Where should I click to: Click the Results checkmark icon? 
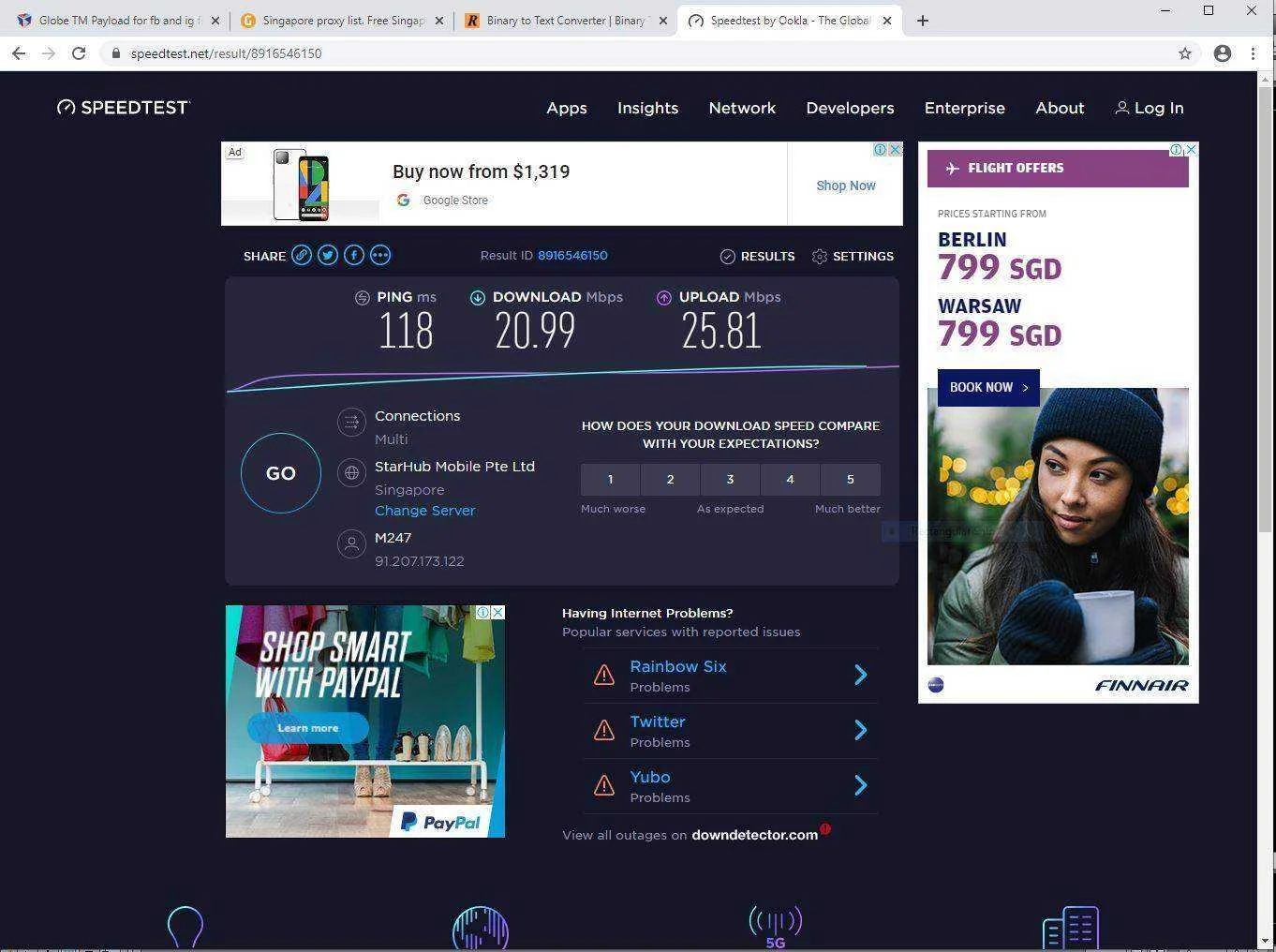pos(727,256)
